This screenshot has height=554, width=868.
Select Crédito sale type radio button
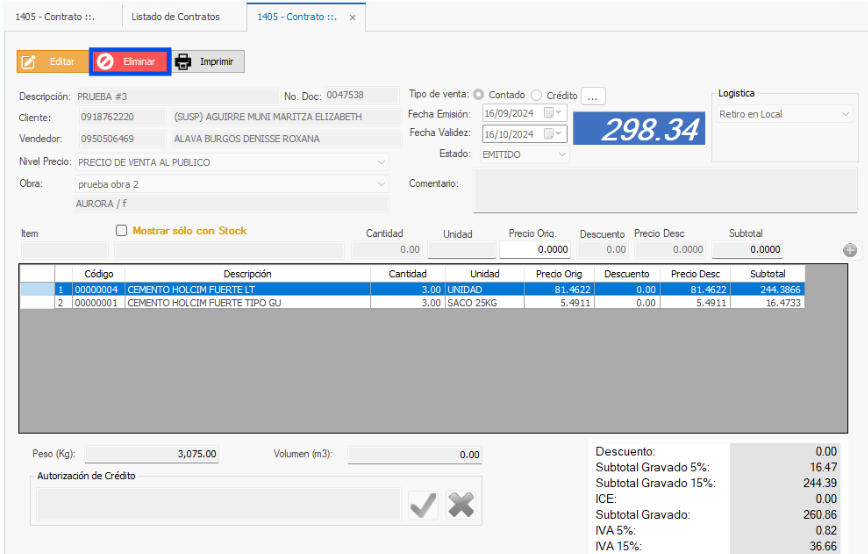pyautogui.click(x=537, y=96)
